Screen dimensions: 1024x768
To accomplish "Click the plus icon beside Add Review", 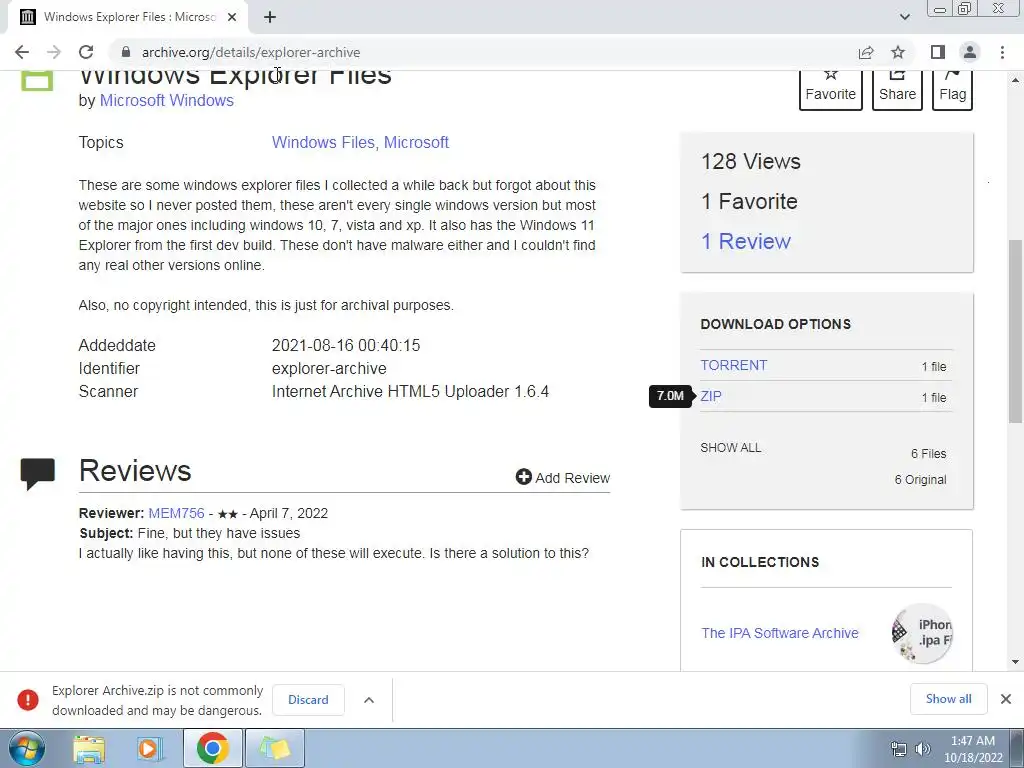I will click(x=524, y=477).
